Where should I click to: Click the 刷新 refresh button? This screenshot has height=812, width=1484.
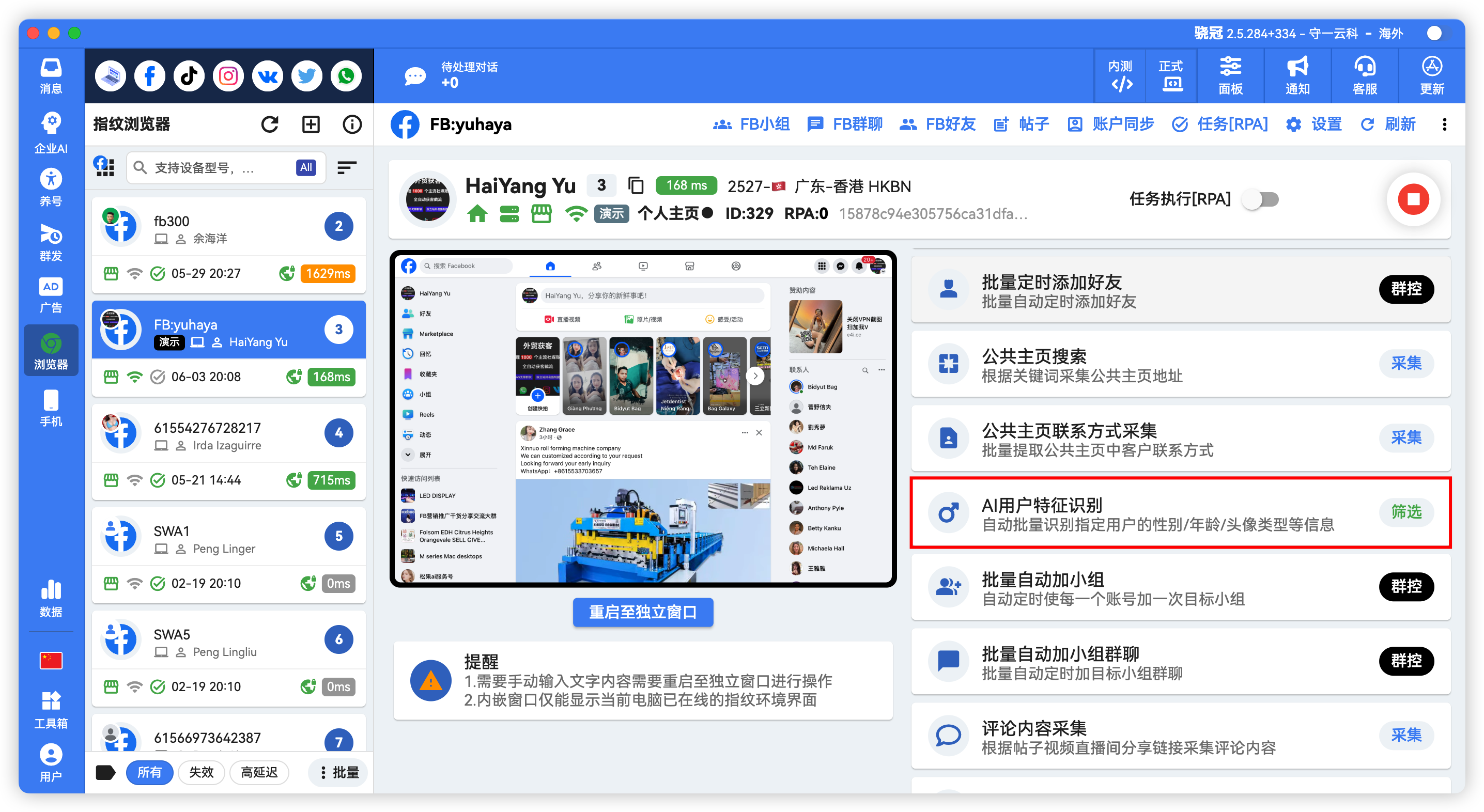click(x=1388, y=124)
